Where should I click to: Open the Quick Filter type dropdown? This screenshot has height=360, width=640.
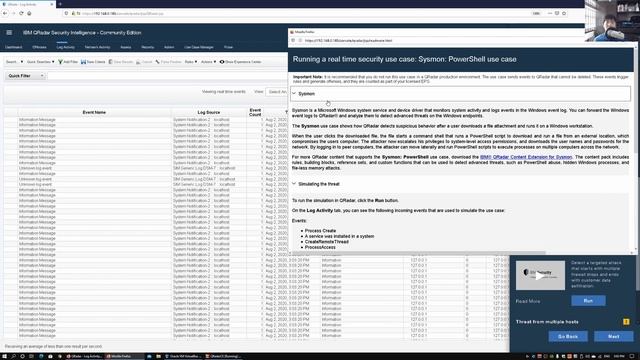click(x=25, y=76)
